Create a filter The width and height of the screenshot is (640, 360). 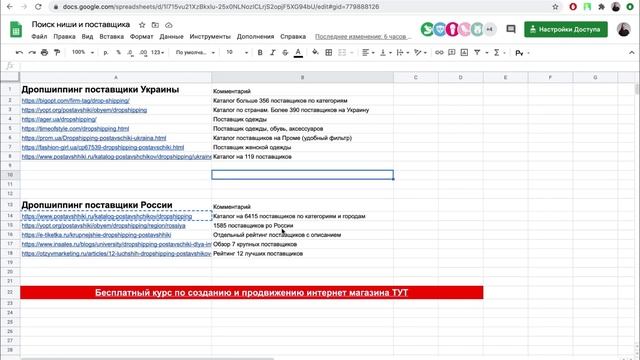[477, 53]
